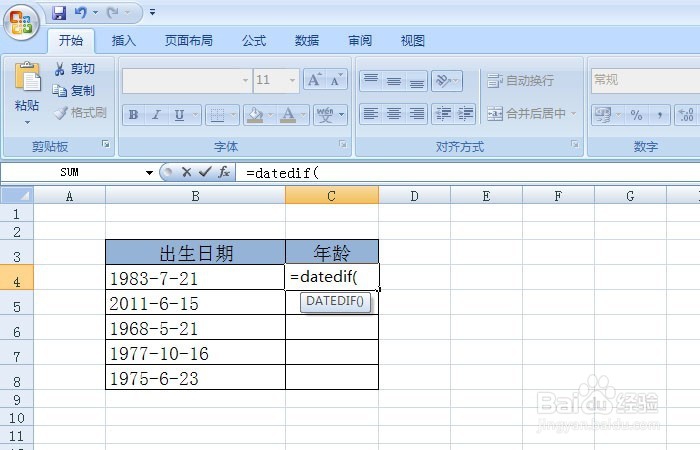Cancel the formula entry with X
Viewport: 700px width, 450px height.
pos(187,172)
